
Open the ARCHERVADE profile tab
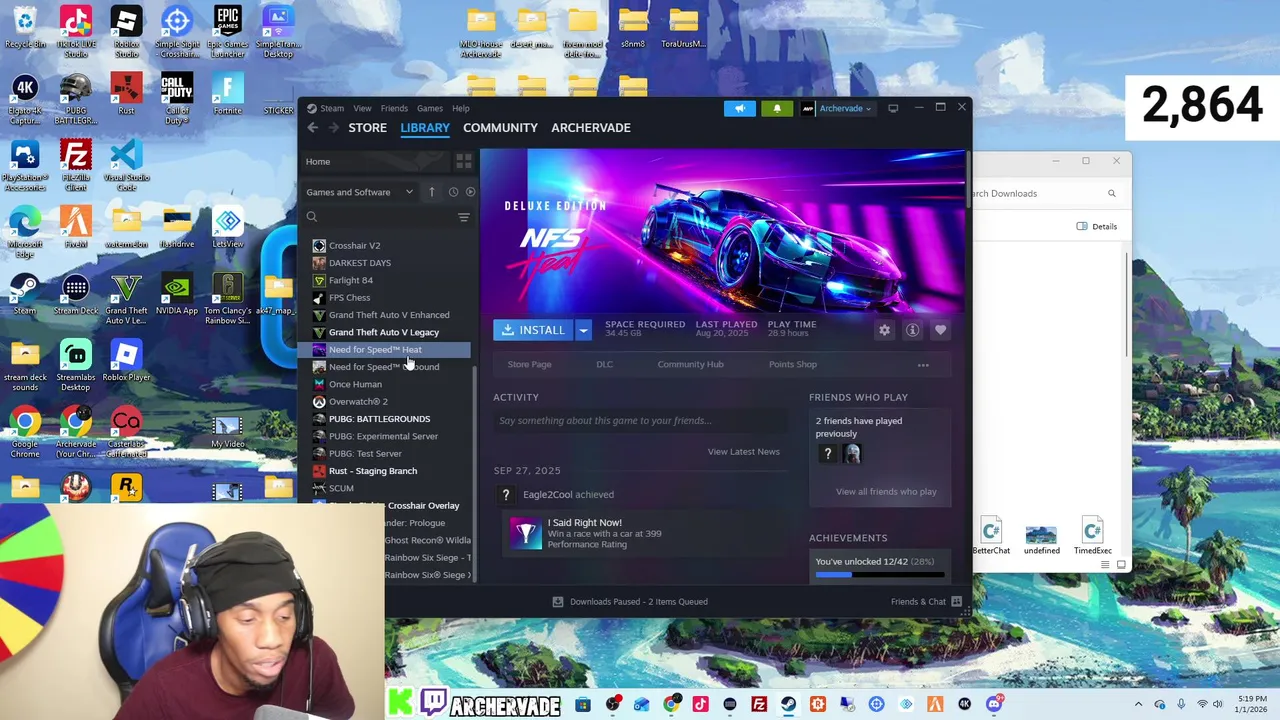(x=591, y=128)
